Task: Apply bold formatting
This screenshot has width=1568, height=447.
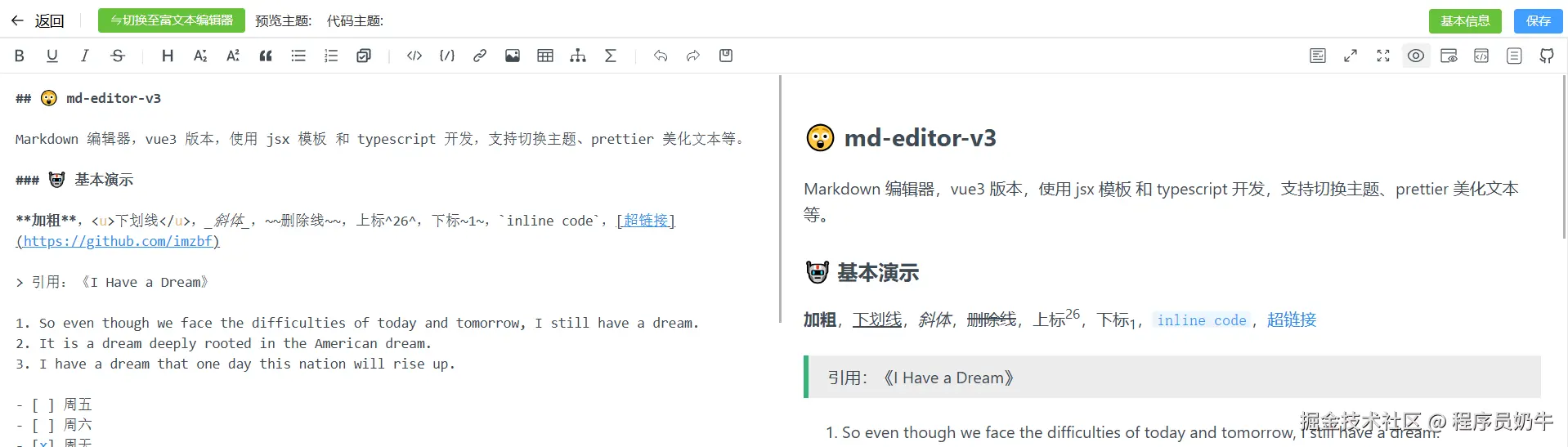Action: pos(20,56)
